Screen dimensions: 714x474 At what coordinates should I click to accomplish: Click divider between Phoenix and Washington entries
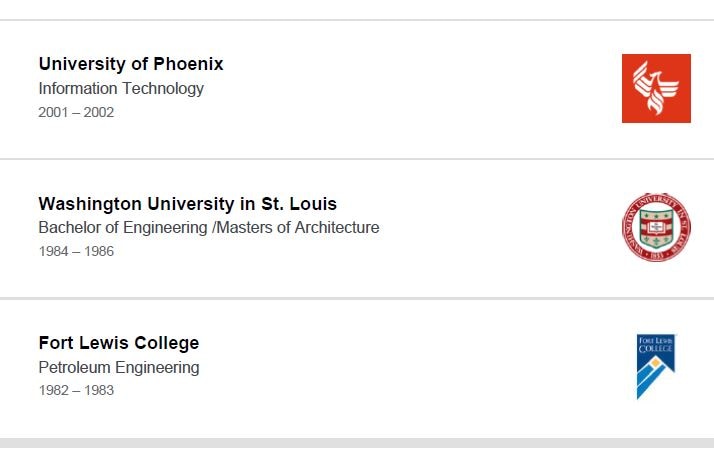[x=357, y=159]
